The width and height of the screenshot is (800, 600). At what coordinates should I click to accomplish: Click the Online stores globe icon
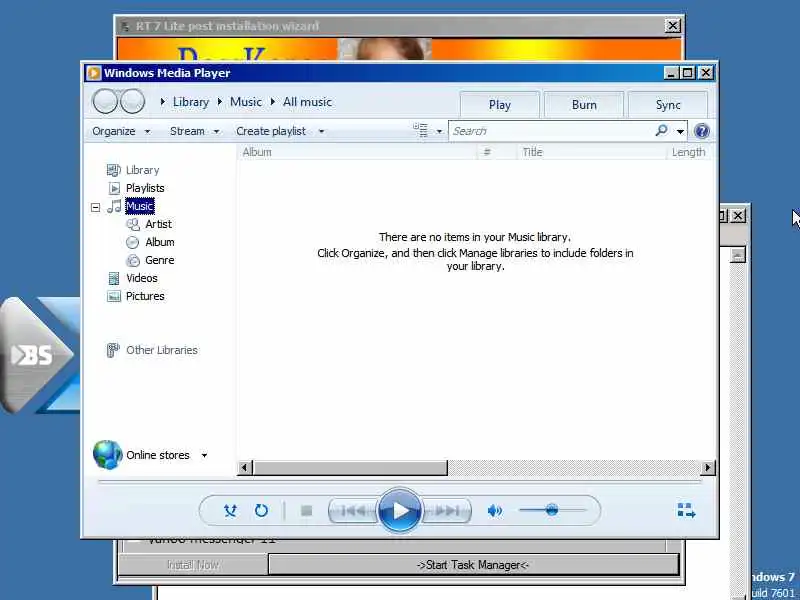pyautogui.click(x=108, y=455)
